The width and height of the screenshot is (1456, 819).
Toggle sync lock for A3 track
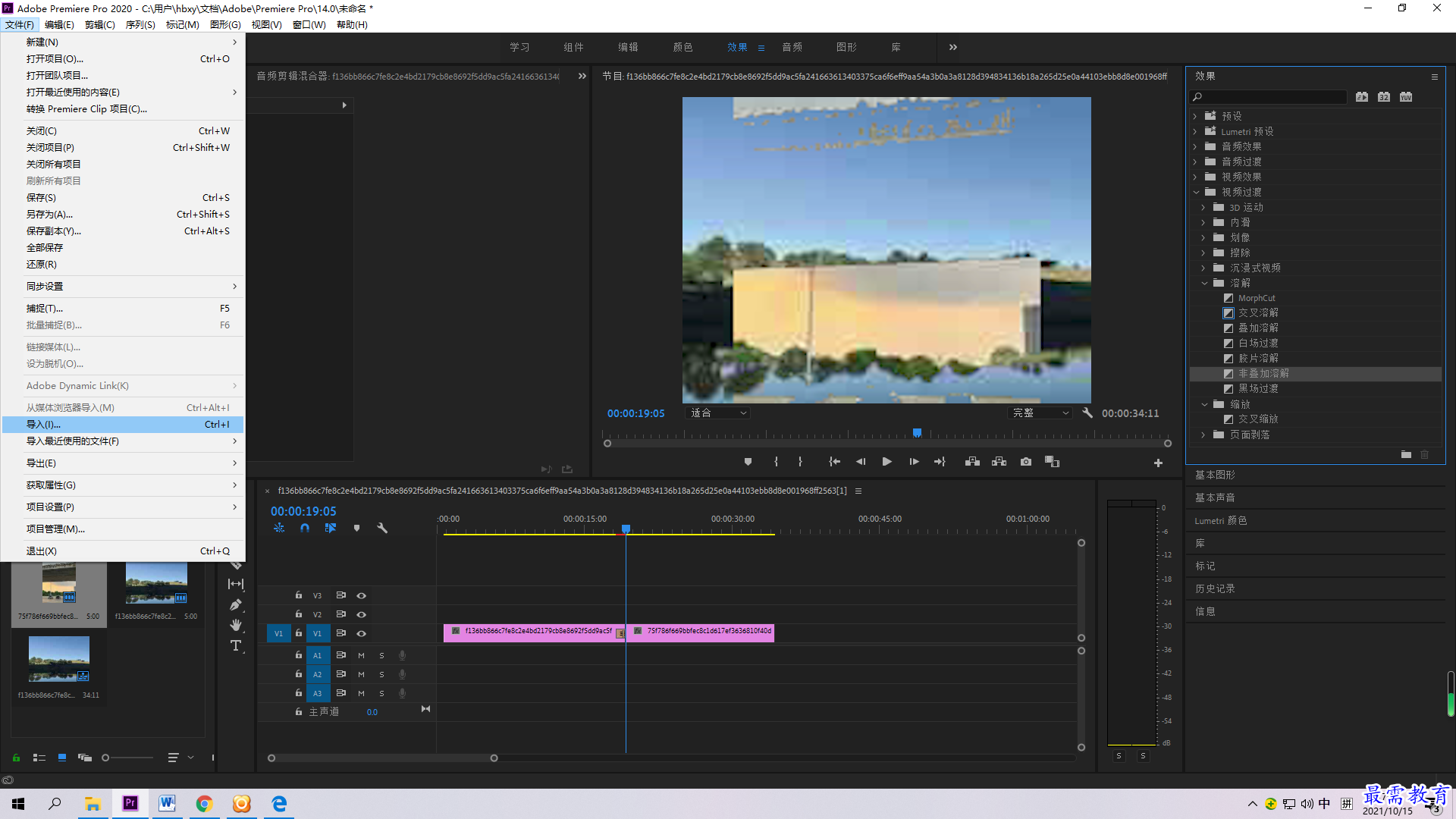pos(341,693)
